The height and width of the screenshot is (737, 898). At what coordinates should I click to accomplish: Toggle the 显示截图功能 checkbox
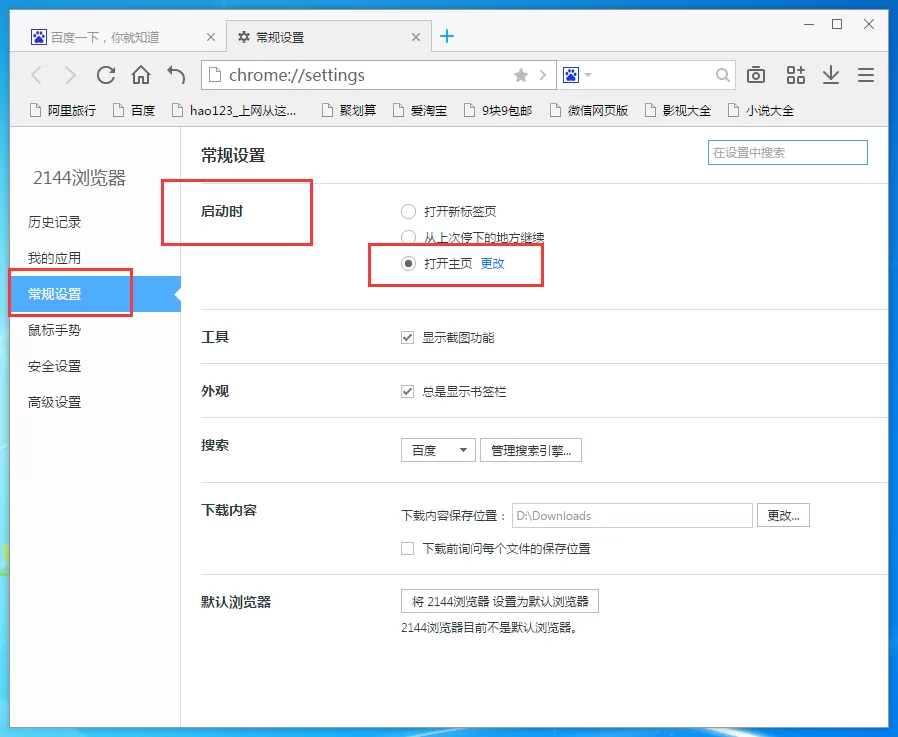coord(407,337)
